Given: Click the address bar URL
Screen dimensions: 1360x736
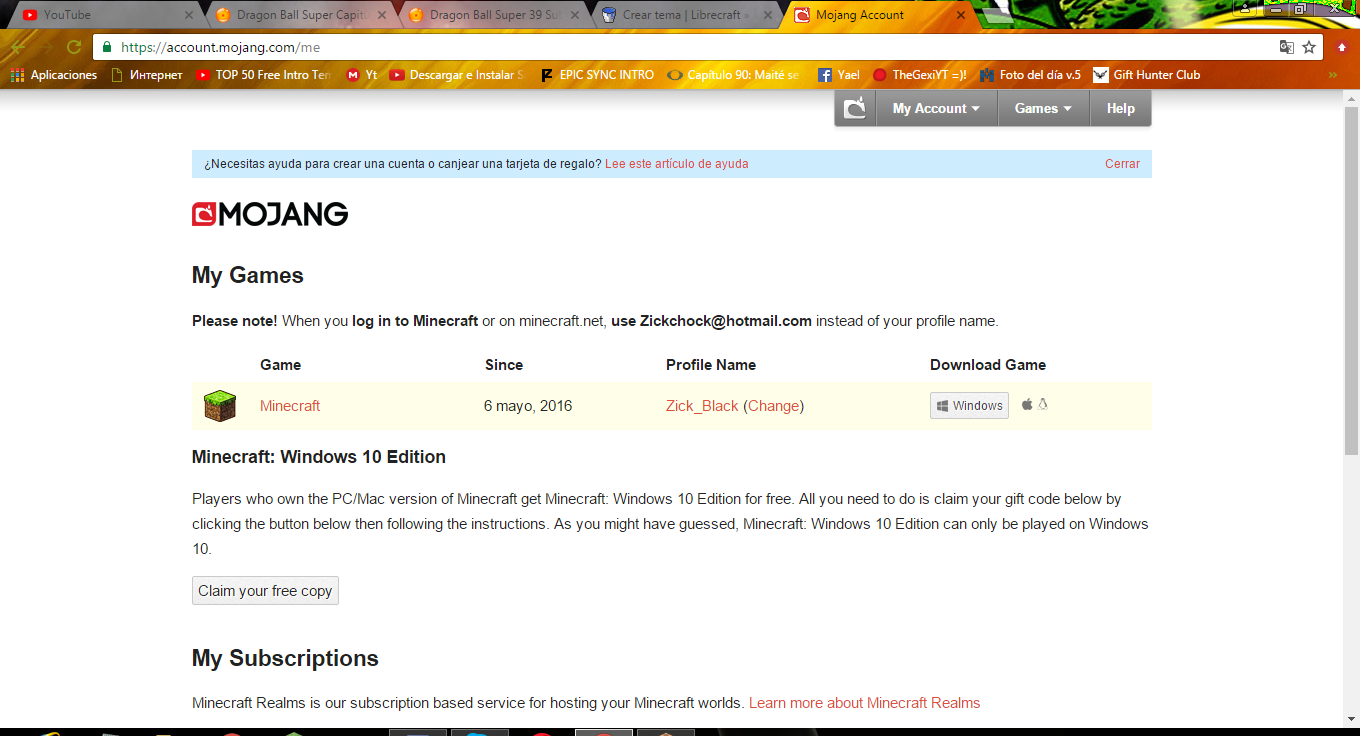Looking at the screenshot, I should pos(220,47).
